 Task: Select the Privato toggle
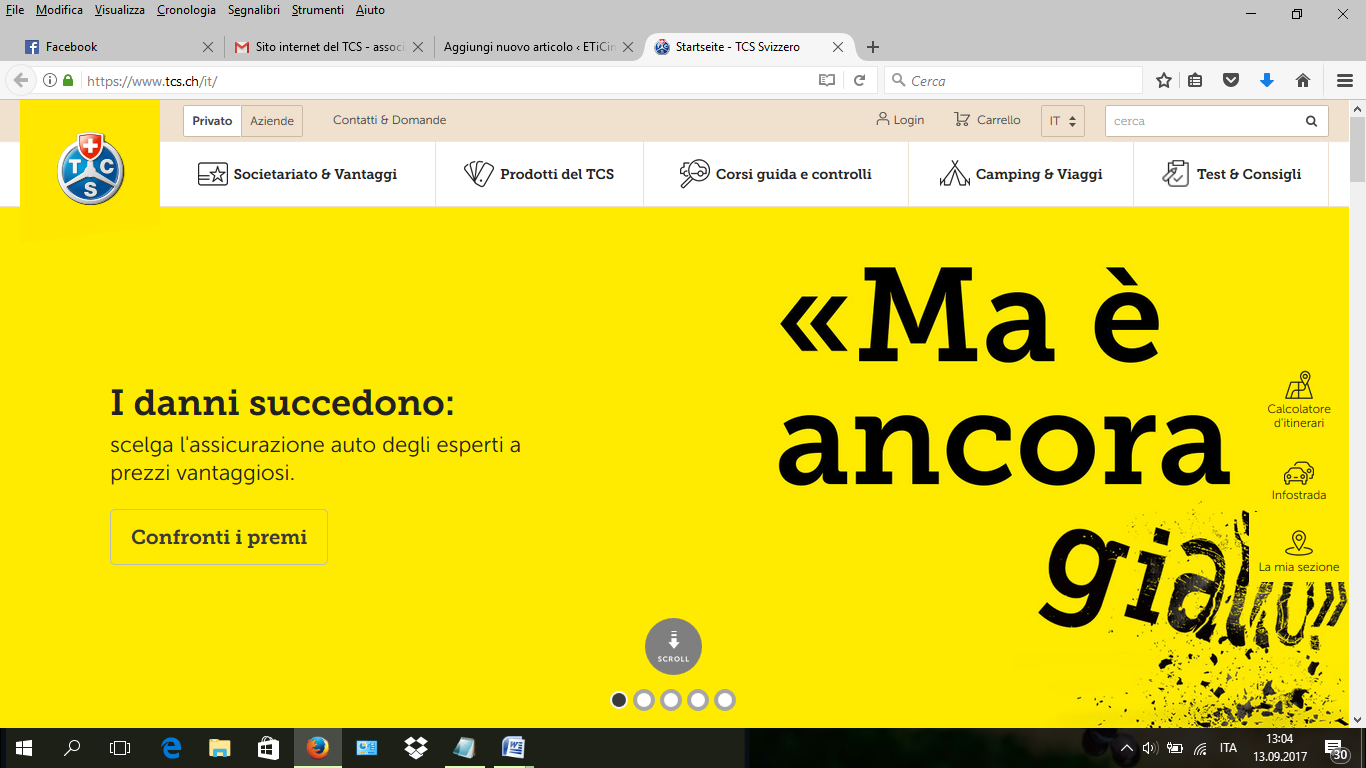212,121
